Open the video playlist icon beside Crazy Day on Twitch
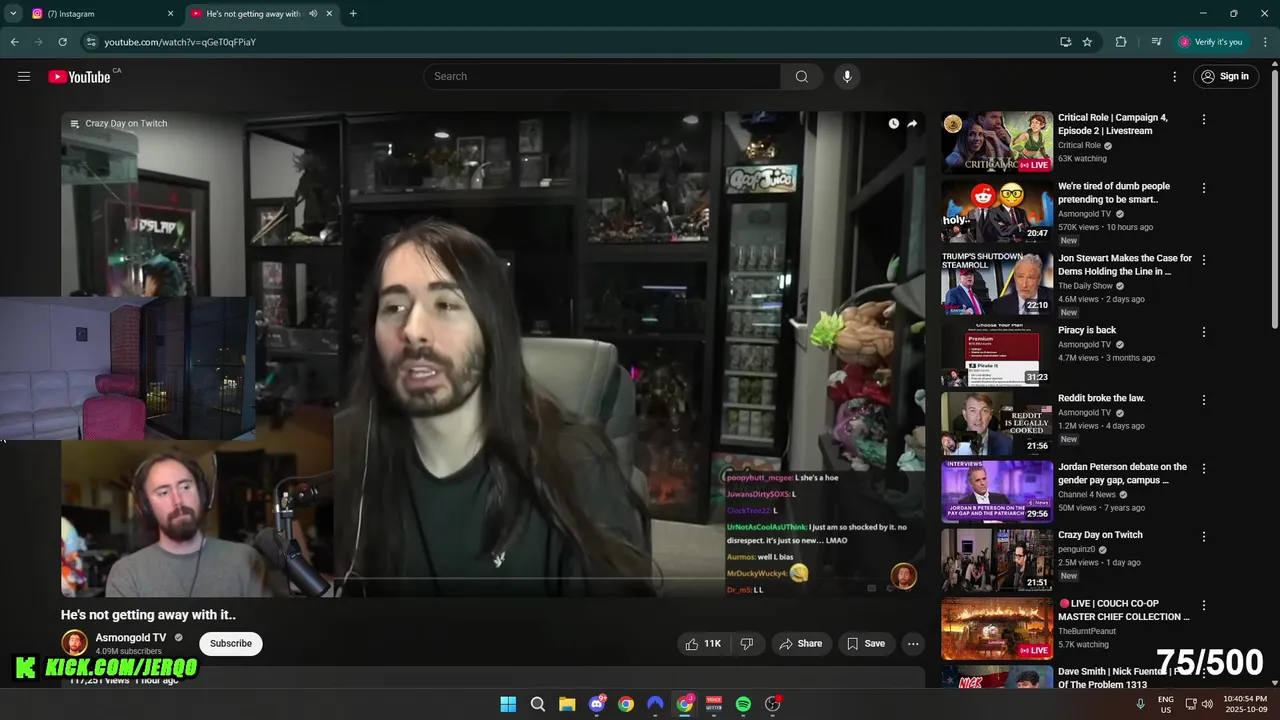Screen dimensions: 1280x720 [x=74, y=124]
